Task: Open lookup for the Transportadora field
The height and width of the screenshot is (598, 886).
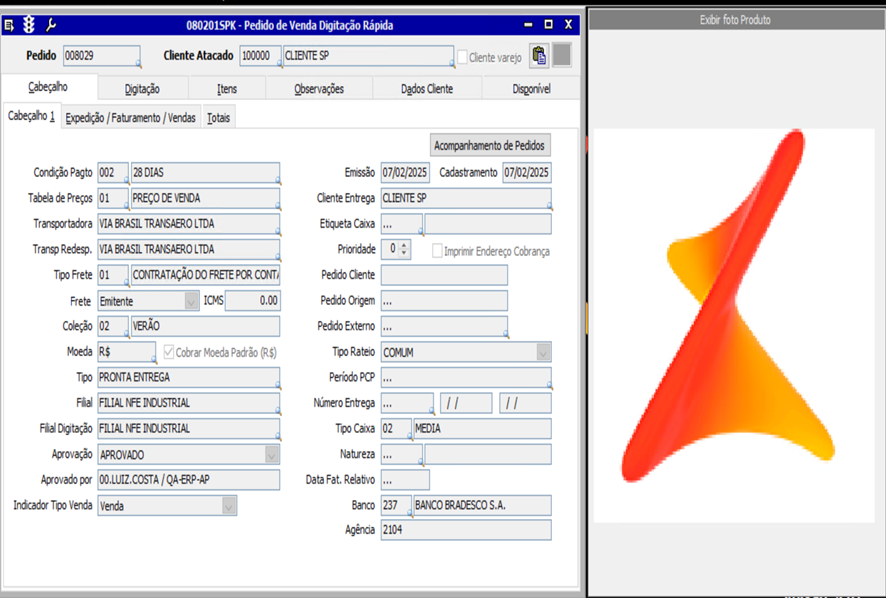Action: (277, 232)
